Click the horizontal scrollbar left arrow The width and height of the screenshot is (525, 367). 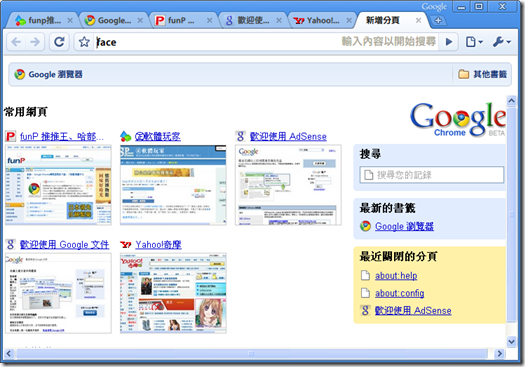[x=9, y=353]
